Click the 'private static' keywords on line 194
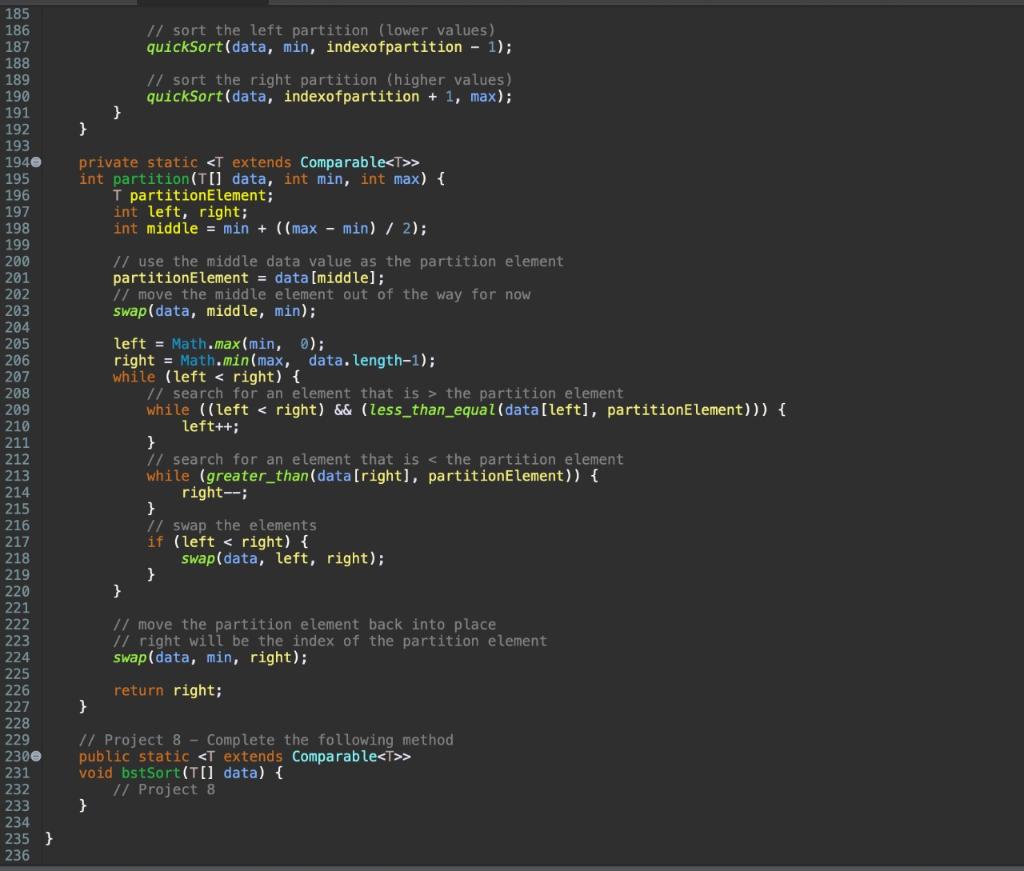The image size is (1024, 871). pos(138,162)
